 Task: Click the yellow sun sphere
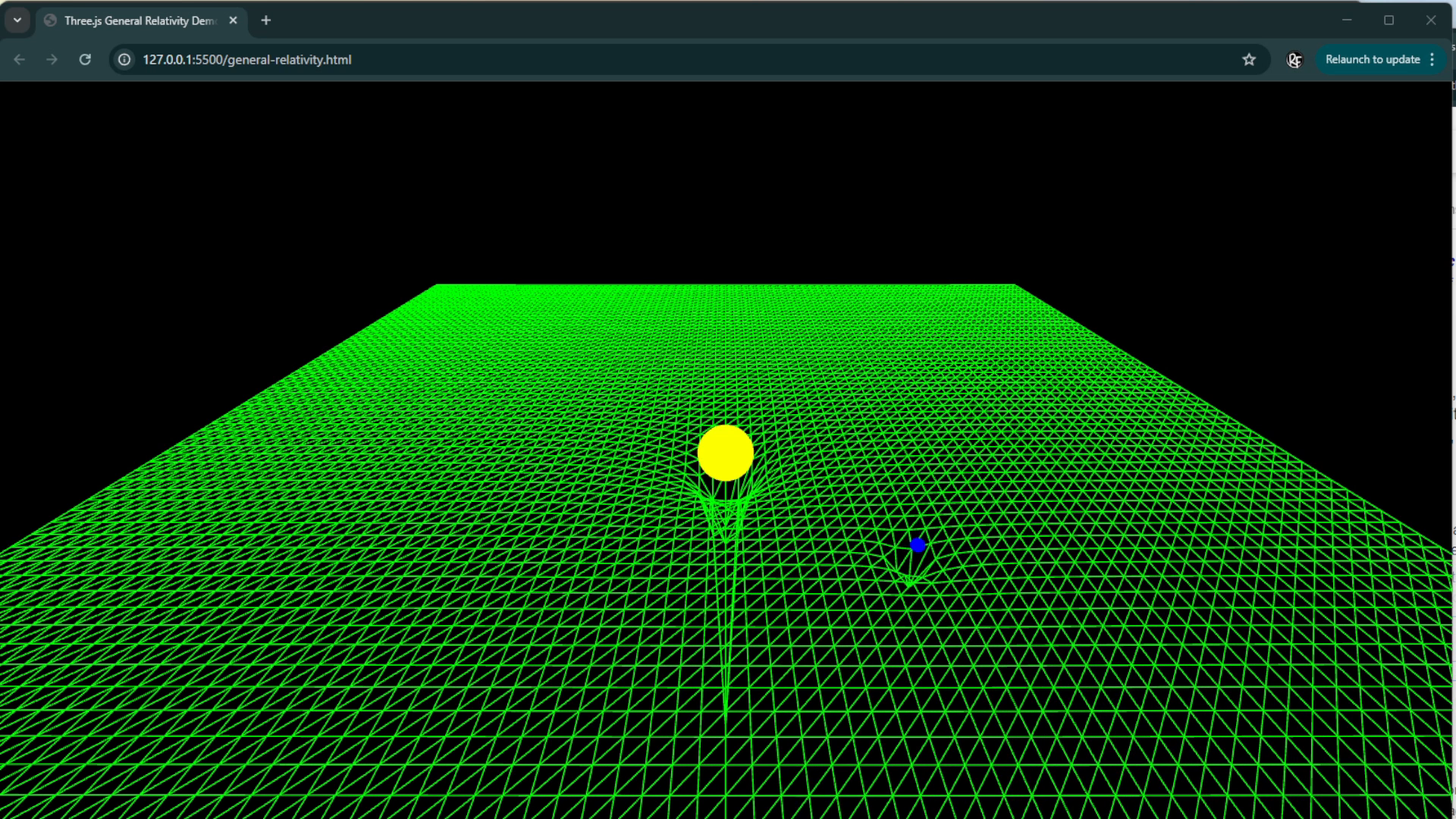coord(725,453)
